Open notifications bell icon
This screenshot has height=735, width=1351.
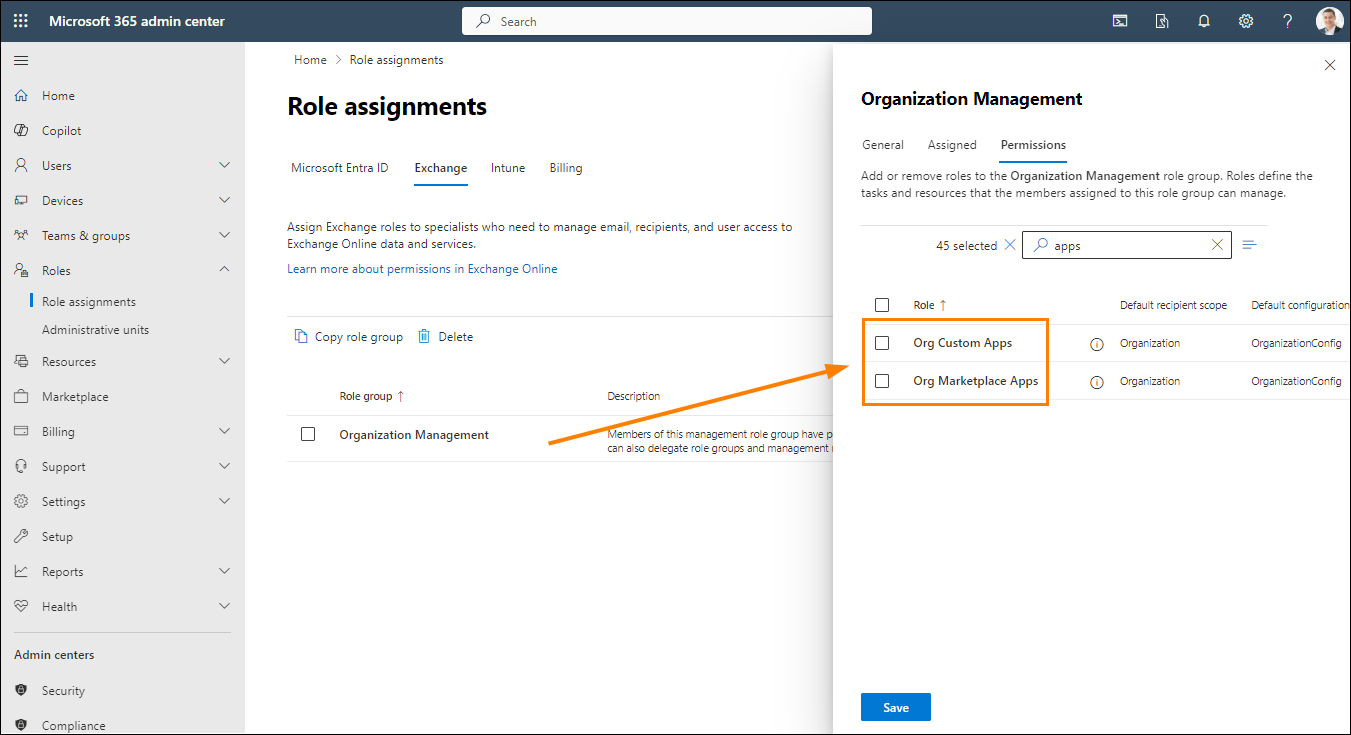point(1205,21)
